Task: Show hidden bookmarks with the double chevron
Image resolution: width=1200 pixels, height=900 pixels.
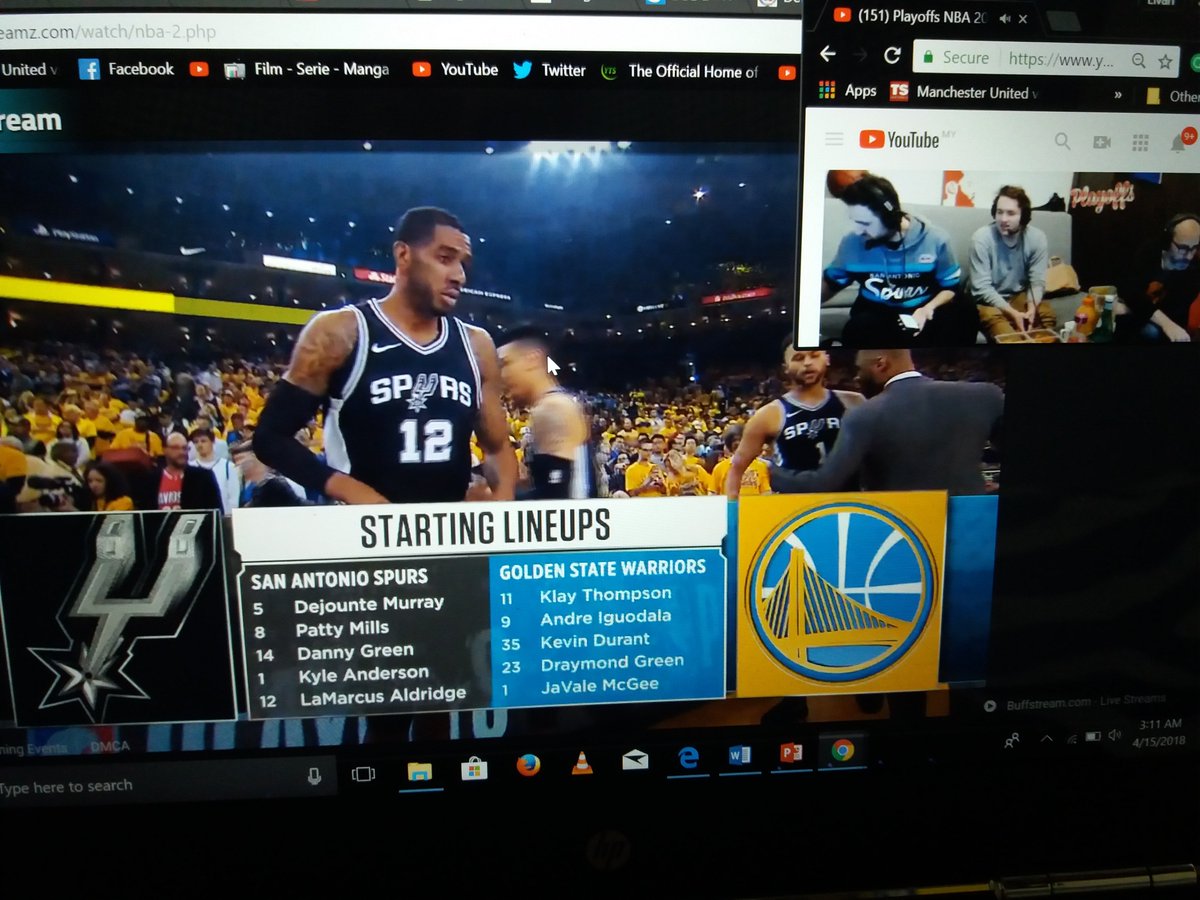Action: click(x=1118, y=95)
